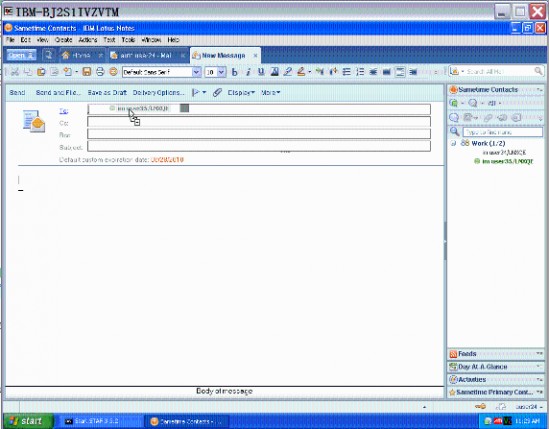Open the Actions menu
The height and width of the screenshot is (429, 549).
pyautogui.click(x=88, y=40)
